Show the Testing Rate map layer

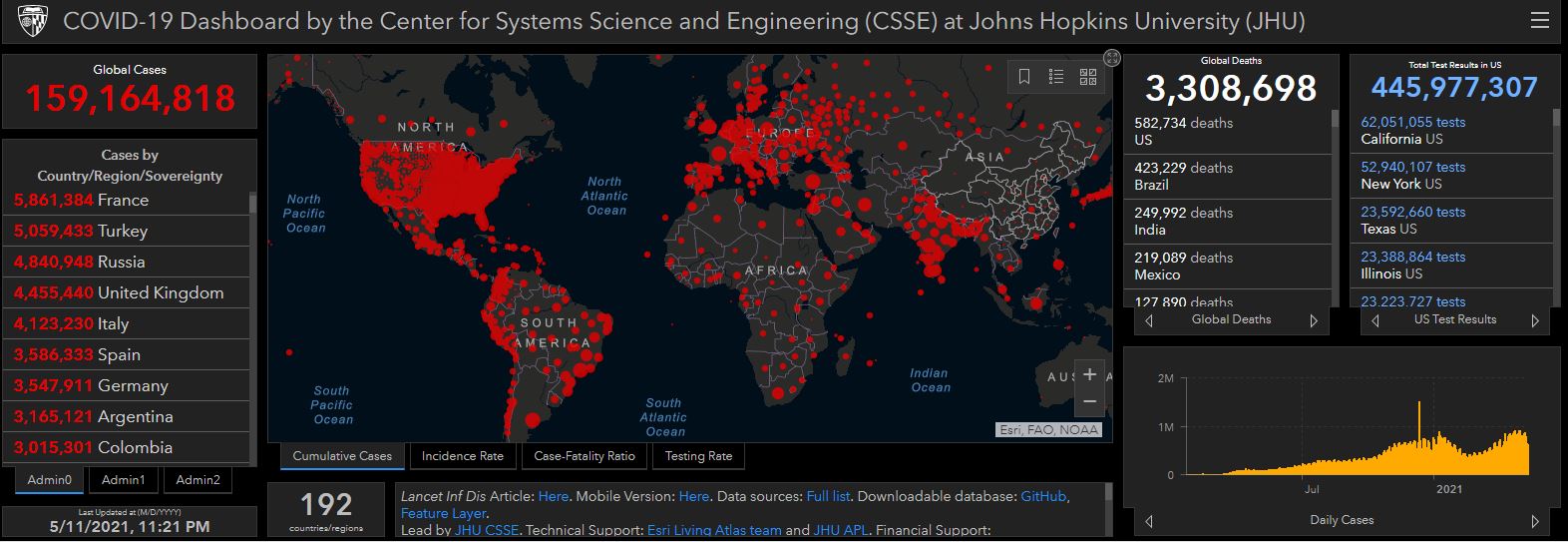point(698,456)
